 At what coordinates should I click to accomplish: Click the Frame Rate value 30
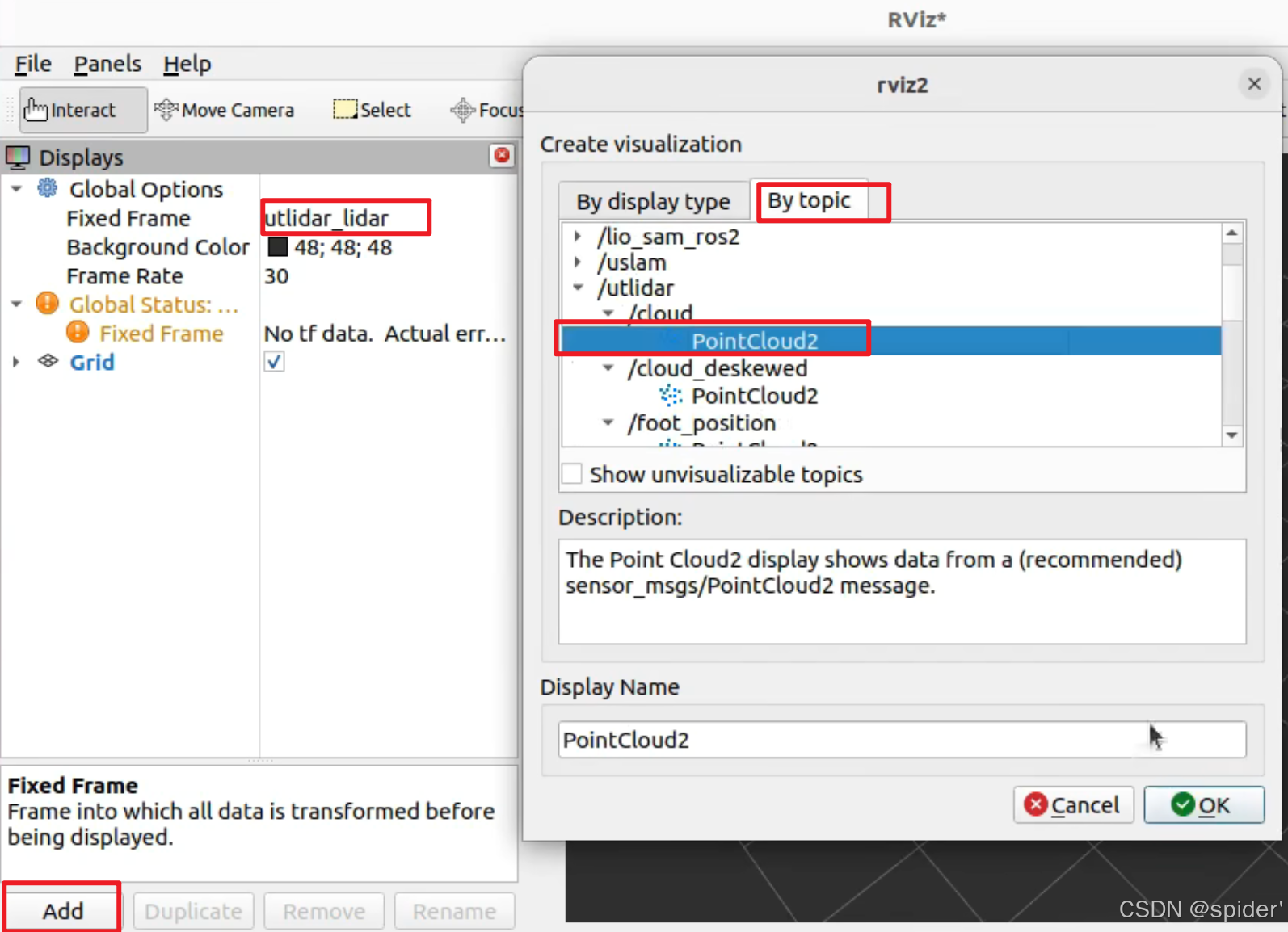pyautogui.click(x=276, y=276)
